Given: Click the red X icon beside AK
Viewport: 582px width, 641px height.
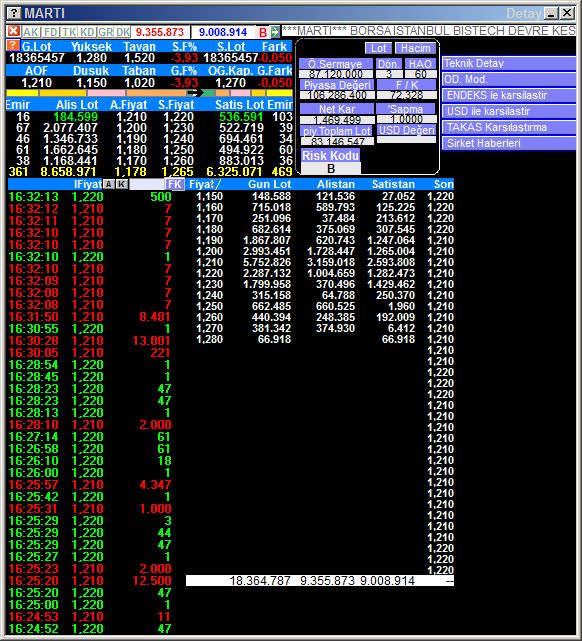Looking at the screenshot, I should tap(13, 31).
